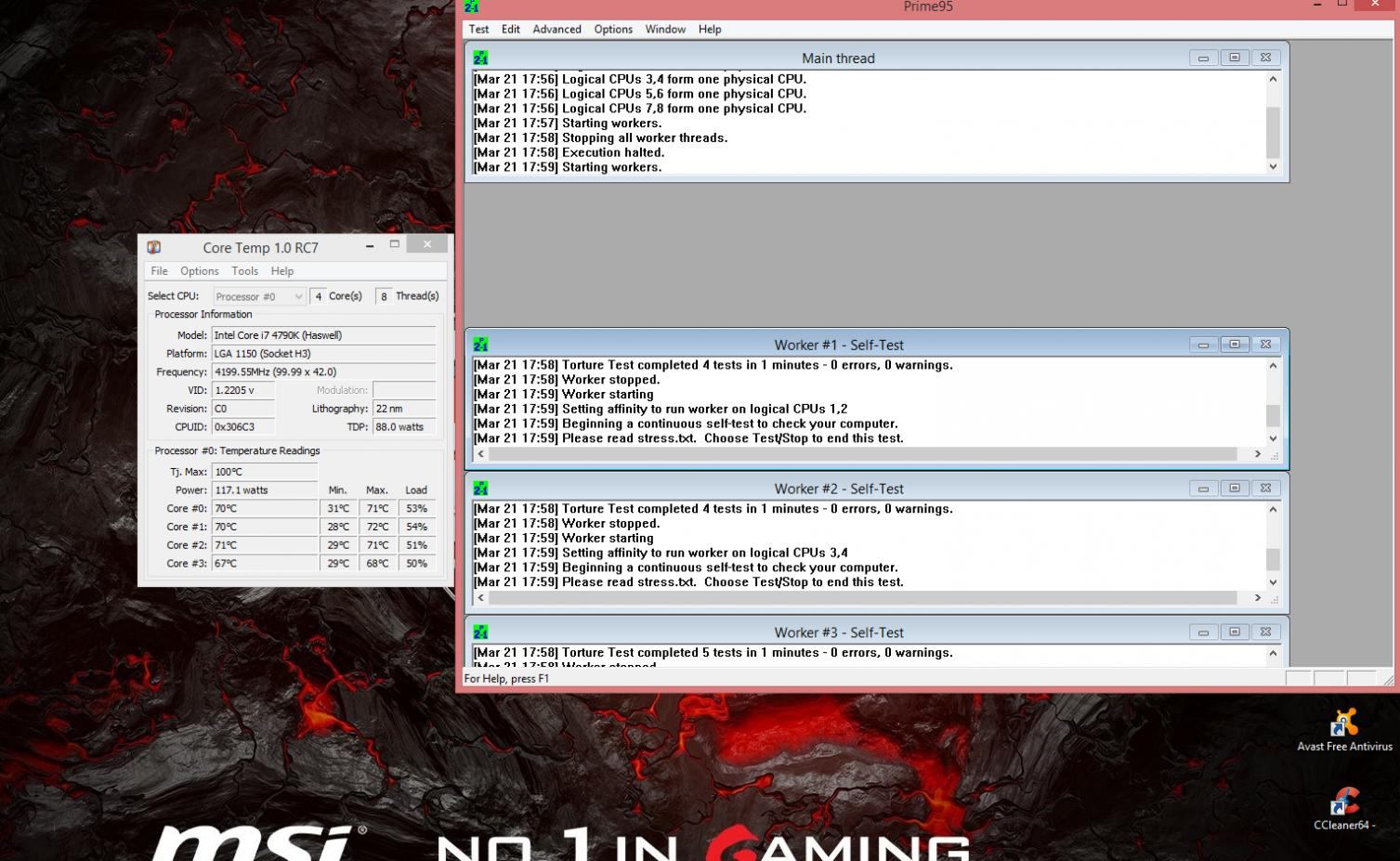The width and height of the screenshot is (1400, 861).
Task: Close the Core Temp window
Action: (426, 244)
